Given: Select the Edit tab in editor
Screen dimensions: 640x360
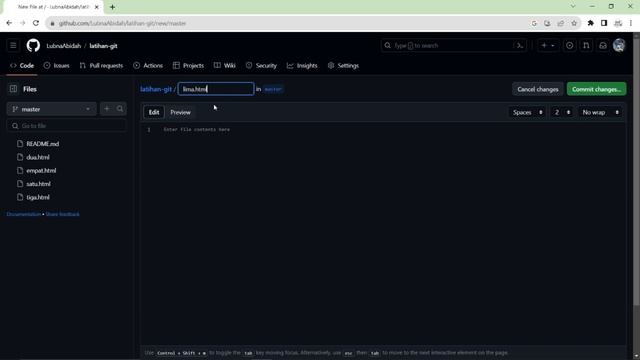Looking at the screenshot, I should [154, 112].
